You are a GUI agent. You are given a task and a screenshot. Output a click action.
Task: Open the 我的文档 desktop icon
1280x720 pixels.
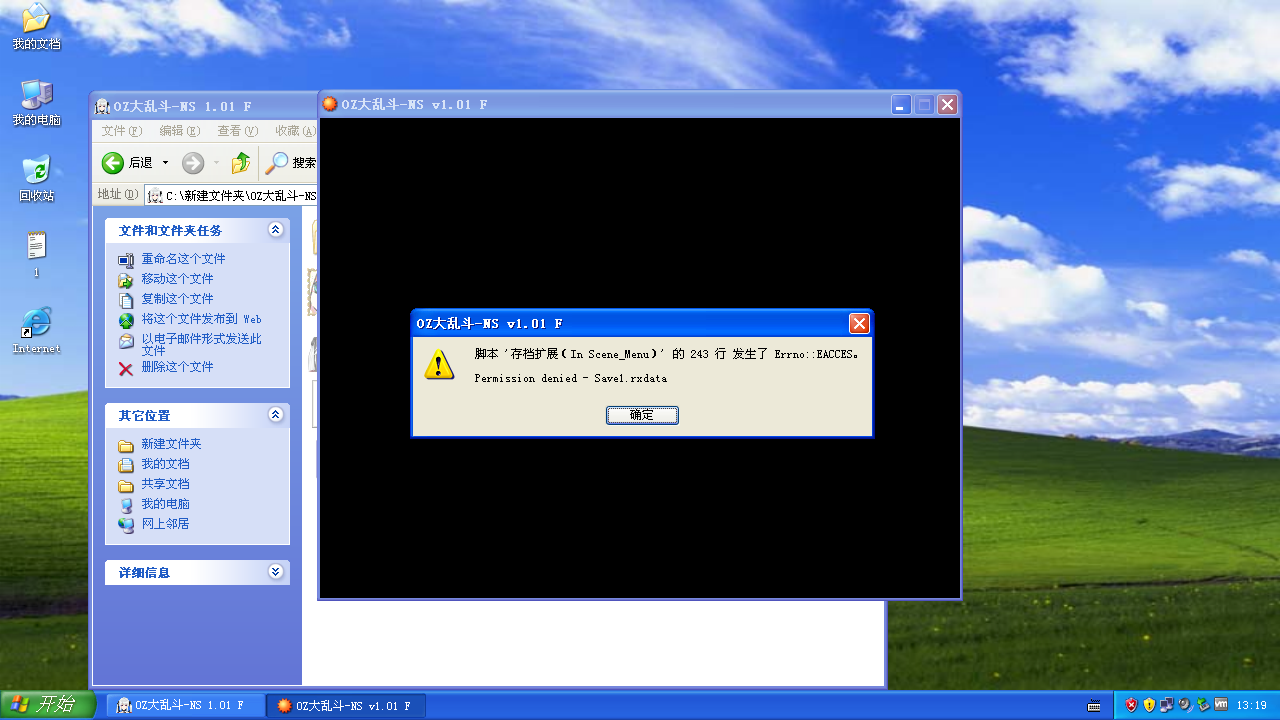(x=36, y=27)
